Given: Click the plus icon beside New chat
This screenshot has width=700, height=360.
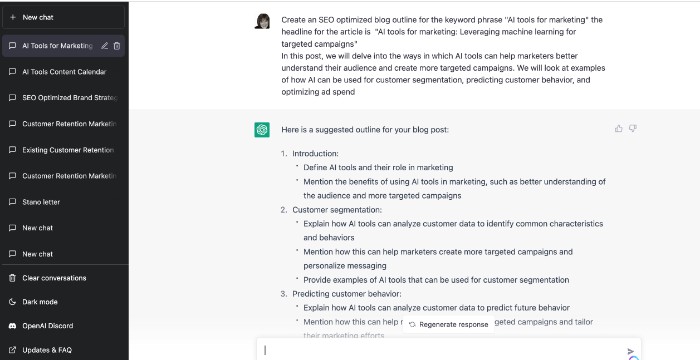Looking at the screenshot, I should pos(12,17).
